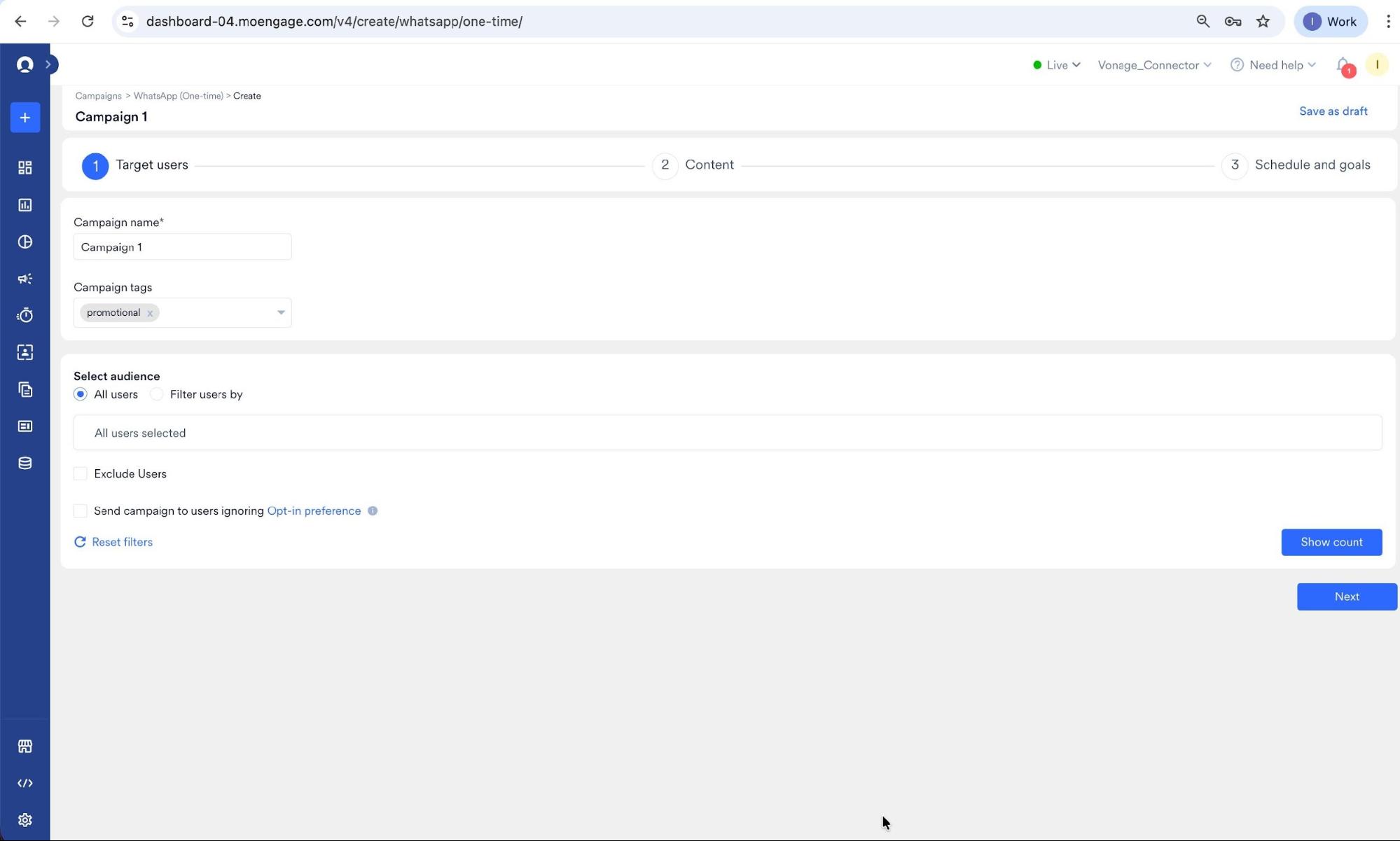Screen dimensions: 1400x841
Task: Select the Filter users by radio button
Action: pyautogui.click(x=157, y=394)
